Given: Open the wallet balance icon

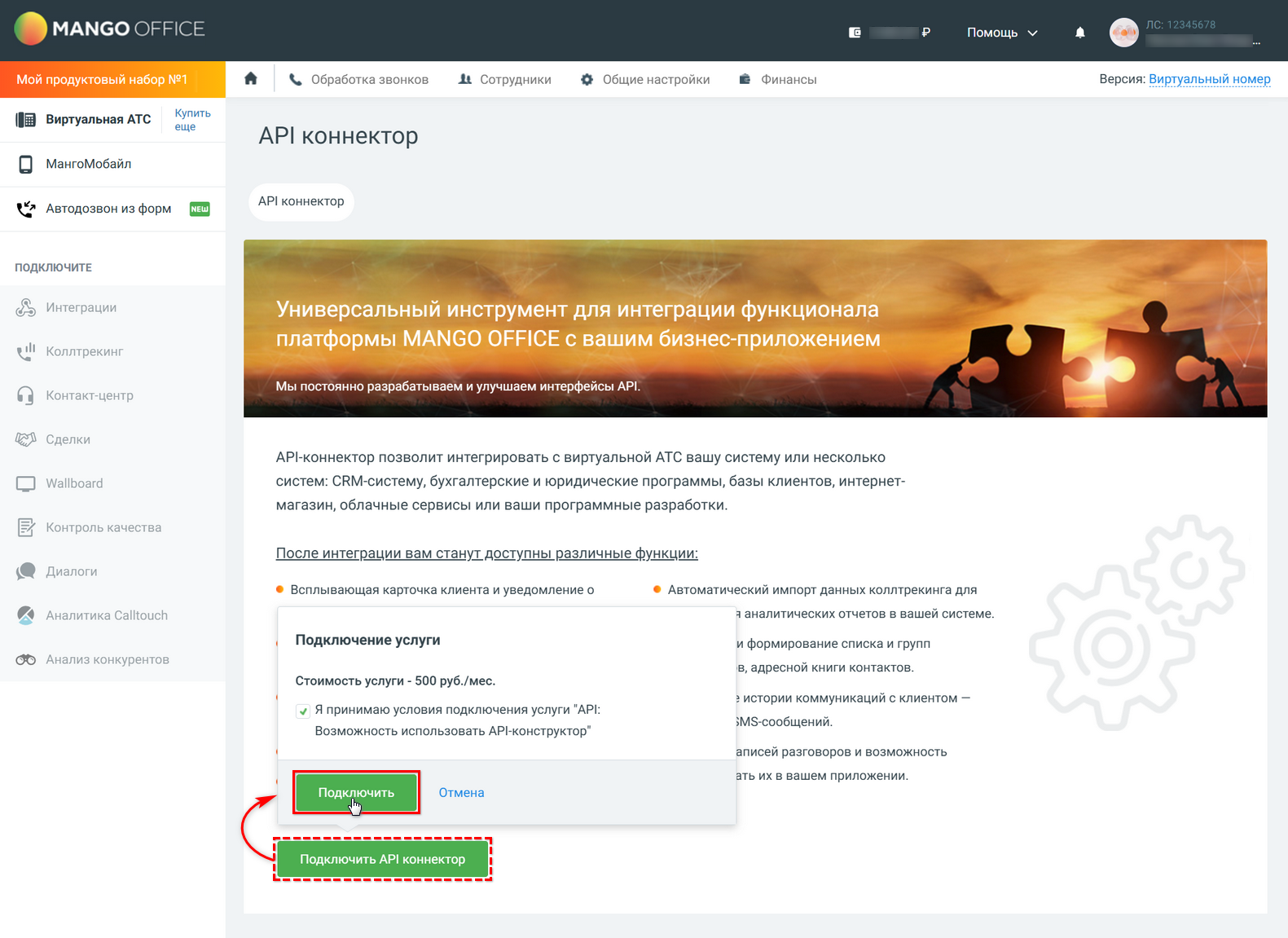Looking at the screenshot, I should tap(855, 33).
